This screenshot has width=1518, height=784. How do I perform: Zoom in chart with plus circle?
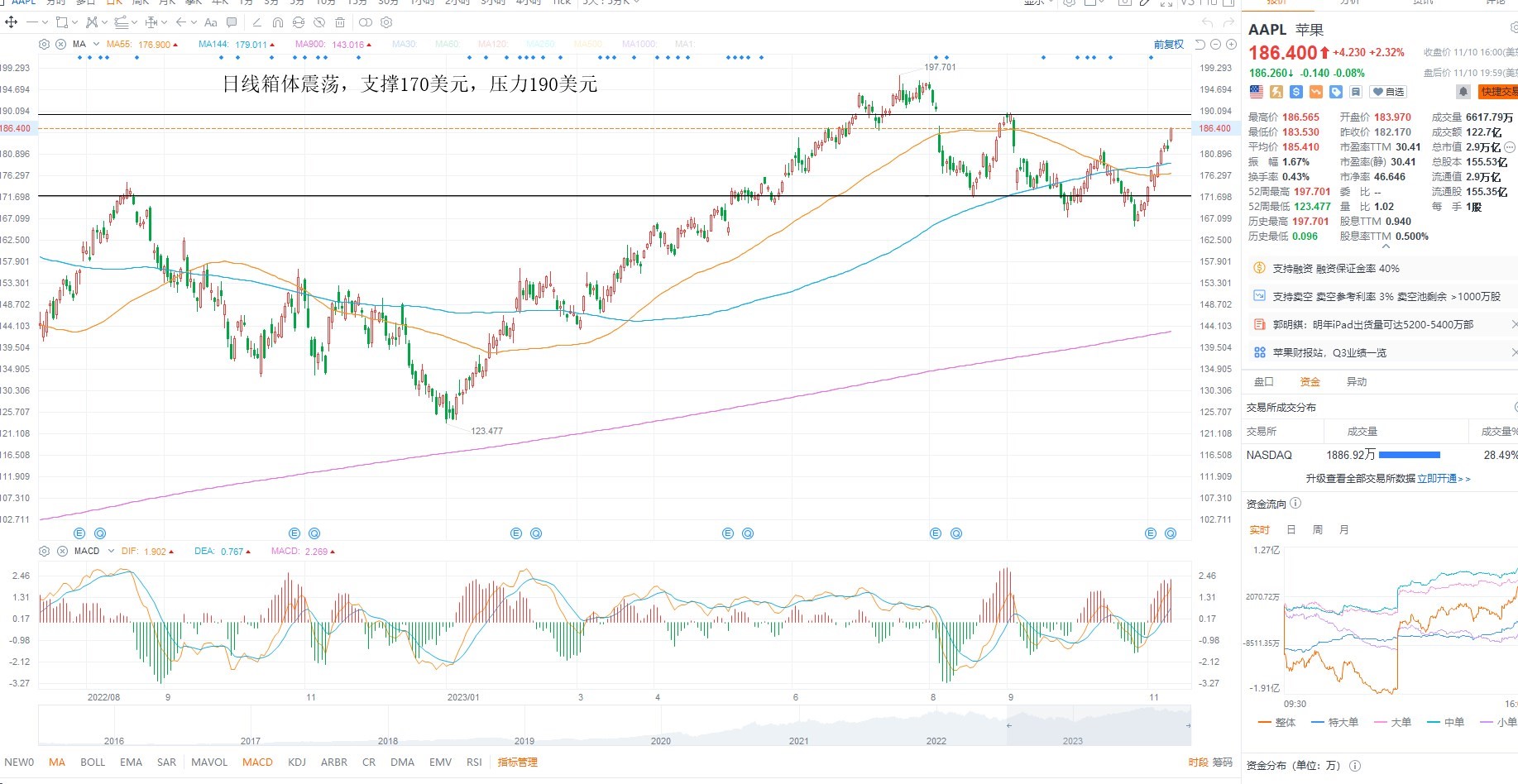[x=1231, y=45]
